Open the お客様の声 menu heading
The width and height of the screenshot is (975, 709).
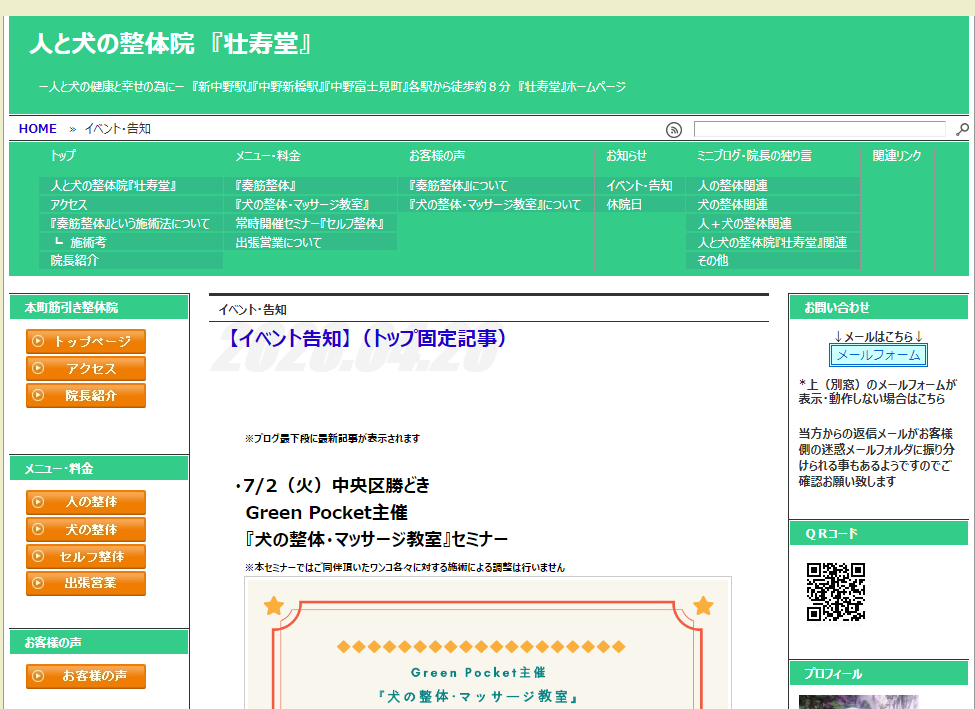[437, 155]
